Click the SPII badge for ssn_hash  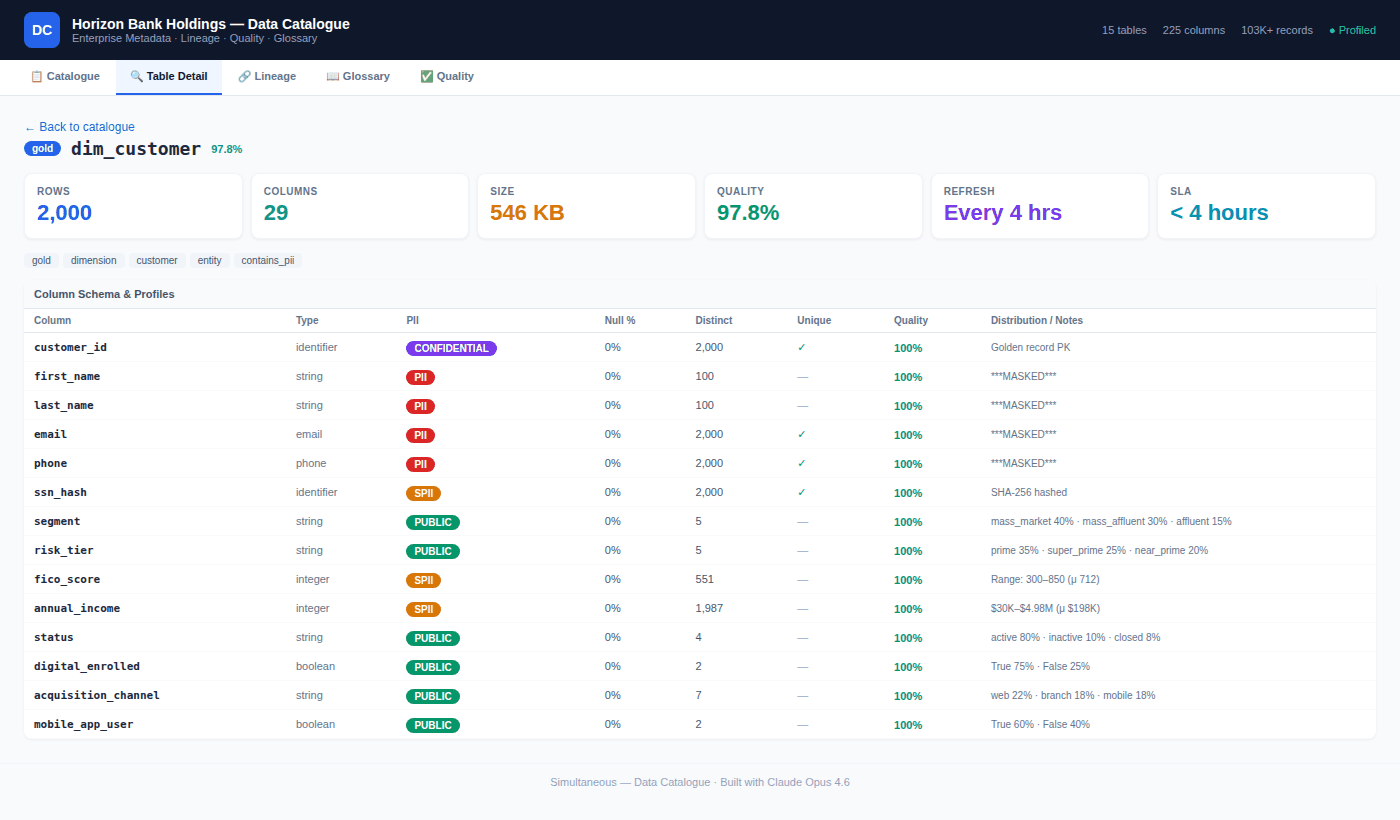click(423, 493)
